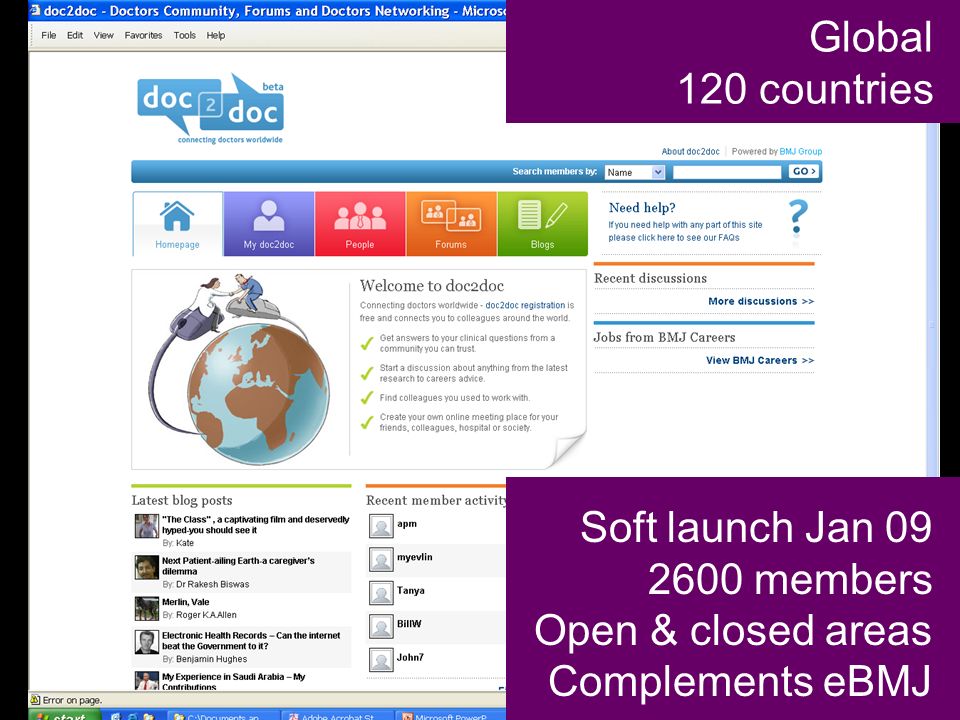960x720 pixels.
Task: Open the File menu
Action: [x=48, y=36]
